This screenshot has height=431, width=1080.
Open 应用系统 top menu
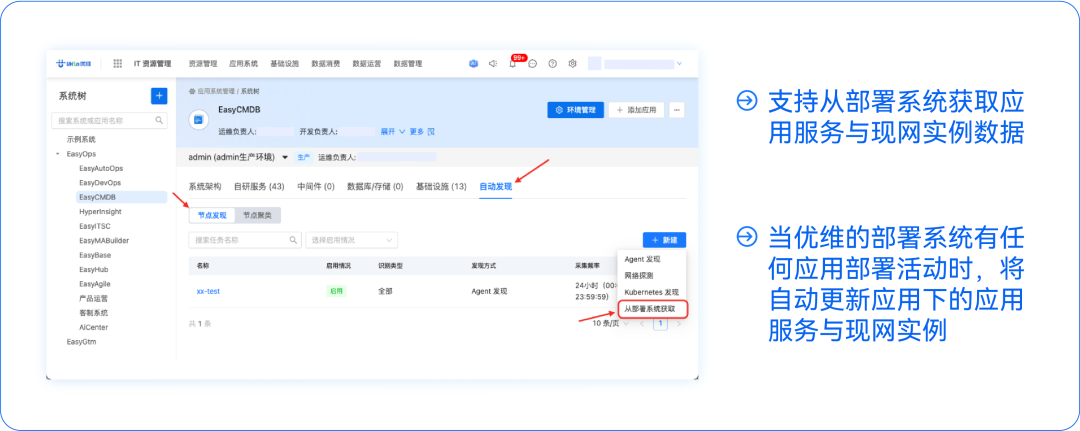pos(243,63)
